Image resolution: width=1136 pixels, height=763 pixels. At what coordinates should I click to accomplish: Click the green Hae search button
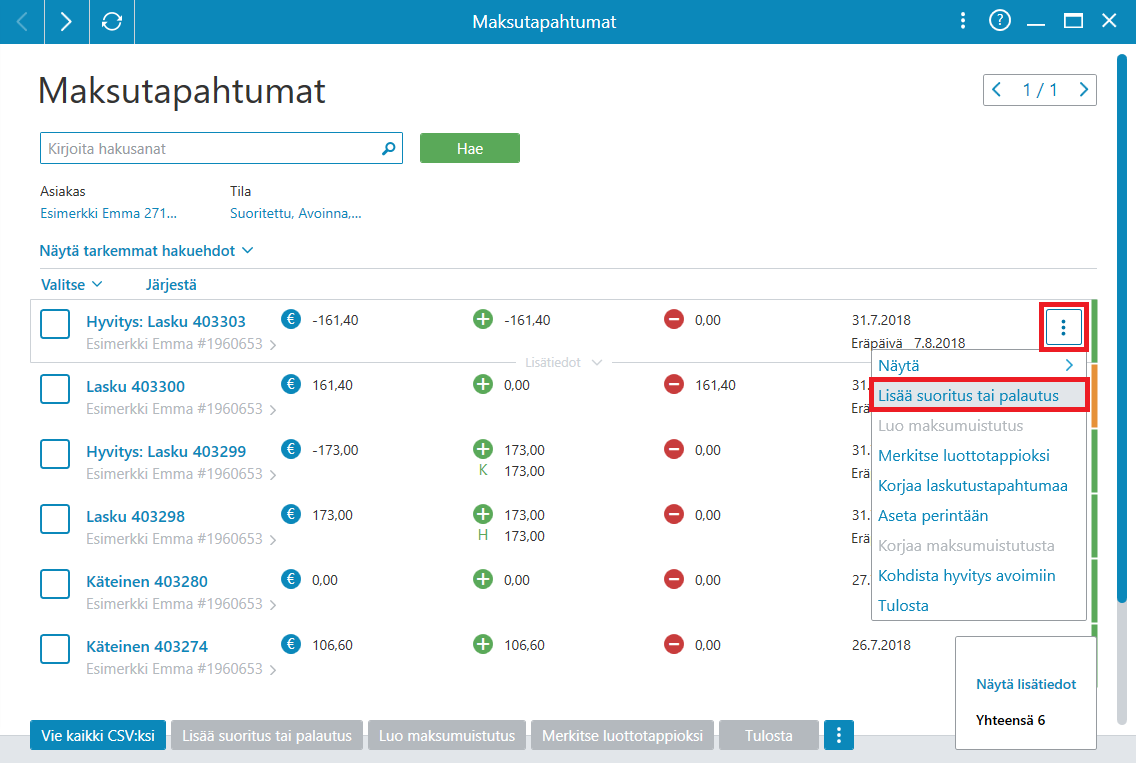coord(469,148)
